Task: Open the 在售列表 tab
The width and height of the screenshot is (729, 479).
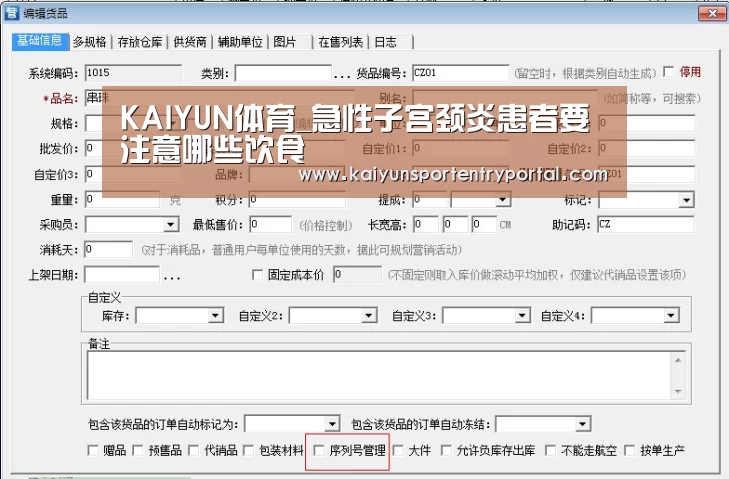Action: click(340, 42)
